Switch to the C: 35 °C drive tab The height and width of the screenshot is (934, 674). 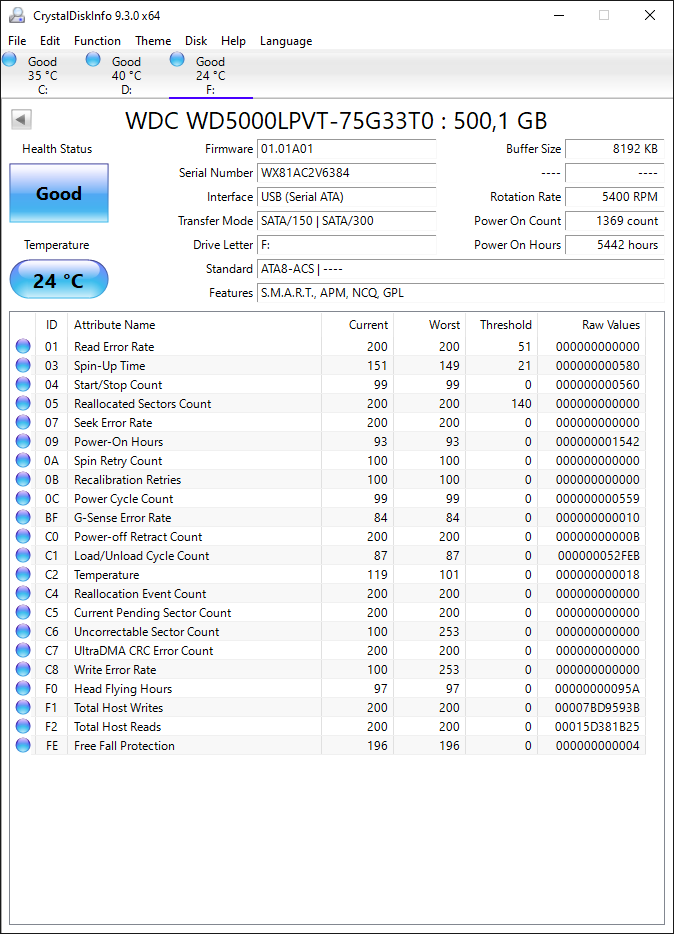[x=43, y=75]
